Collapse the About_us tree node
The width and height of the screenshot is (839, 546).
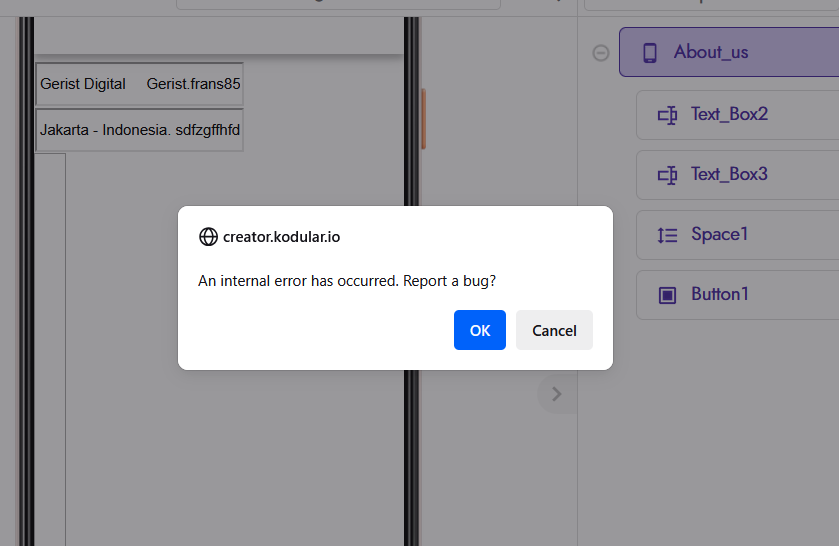click(600, 53)
